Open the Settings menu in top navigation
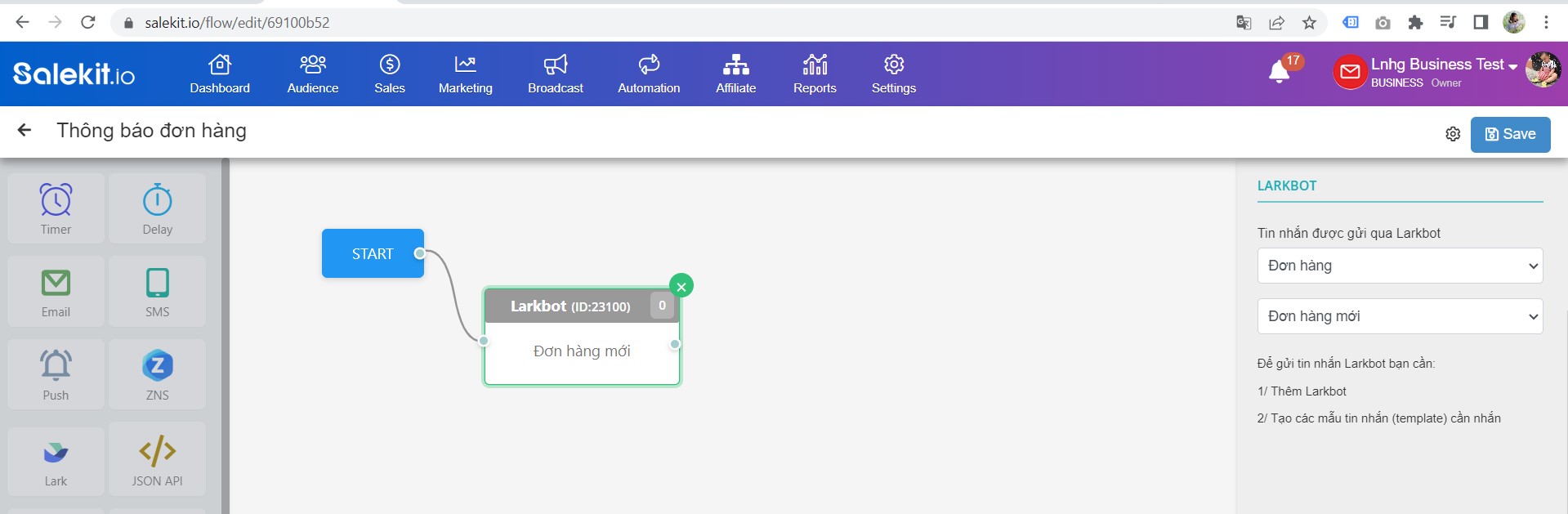 (894, 74)
